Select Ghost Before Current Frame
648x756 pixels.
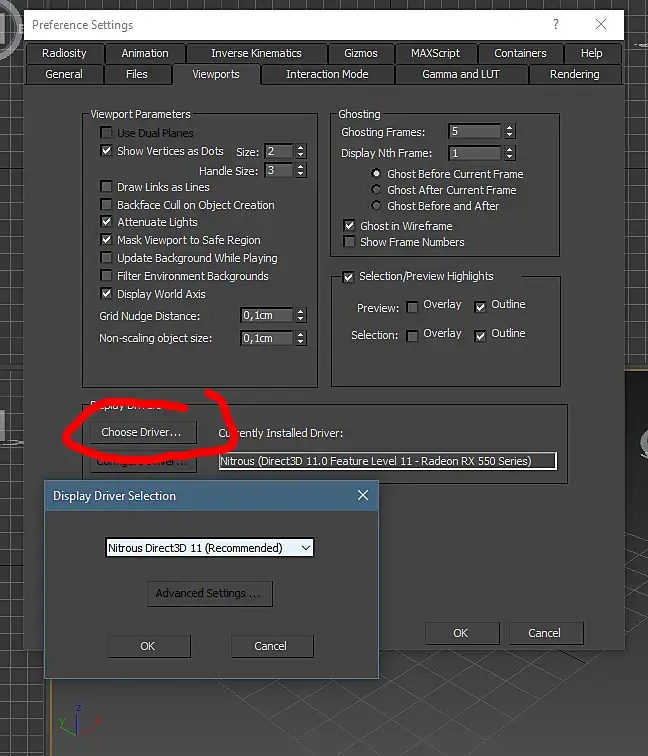point(376,173)
